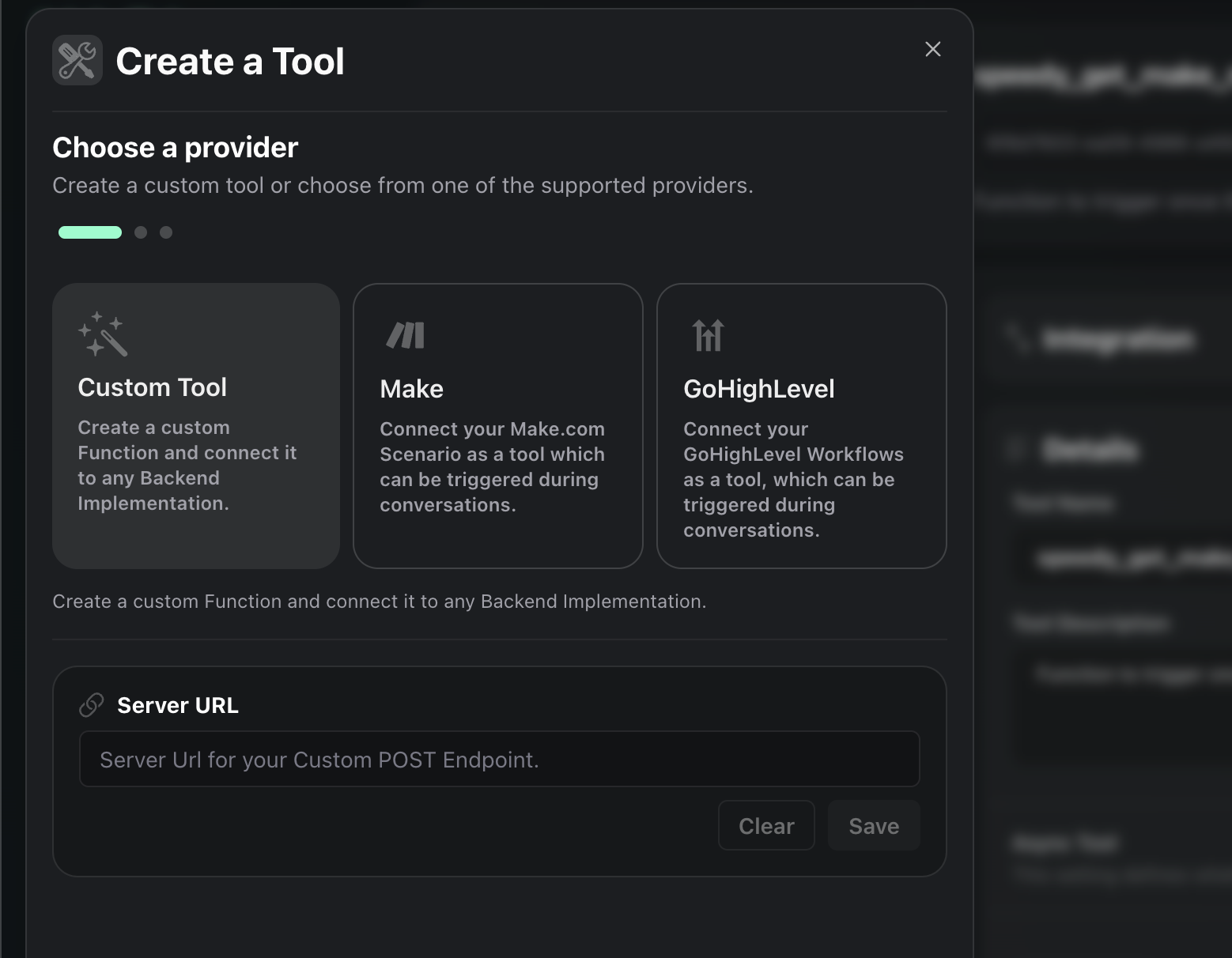Jump to the third step dot
This screenshot has height=958, width=1232.
[x=166, y=232]
